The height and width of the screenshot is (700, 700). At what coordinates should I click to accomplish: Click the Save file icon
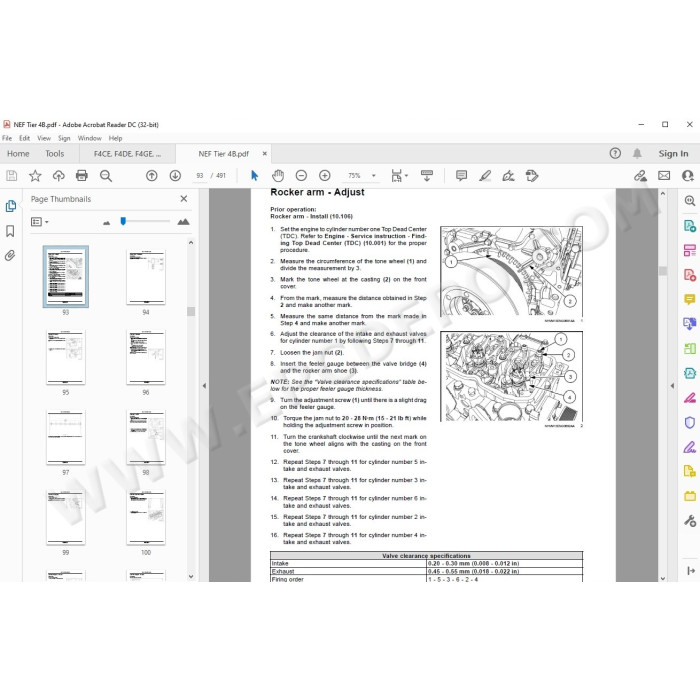12,176
